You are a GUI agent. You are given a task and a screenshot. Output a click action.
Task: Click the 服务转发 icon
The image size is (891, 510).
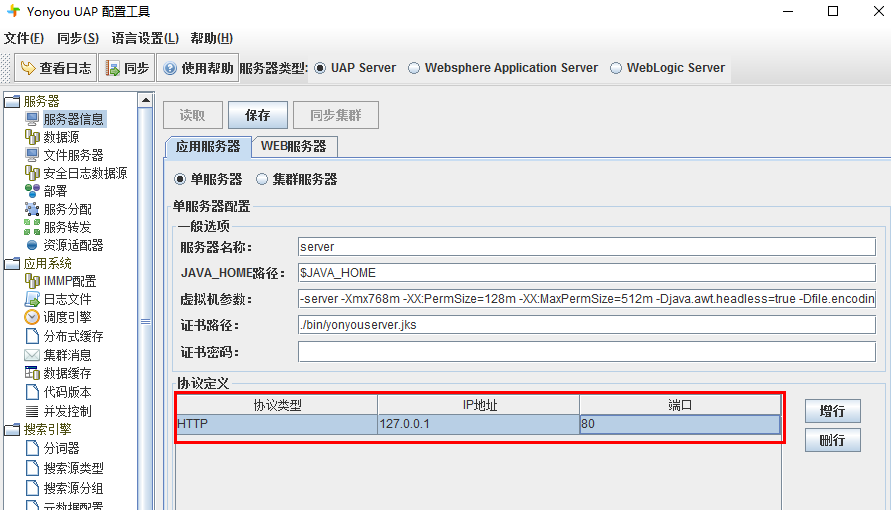pos(32,227)
